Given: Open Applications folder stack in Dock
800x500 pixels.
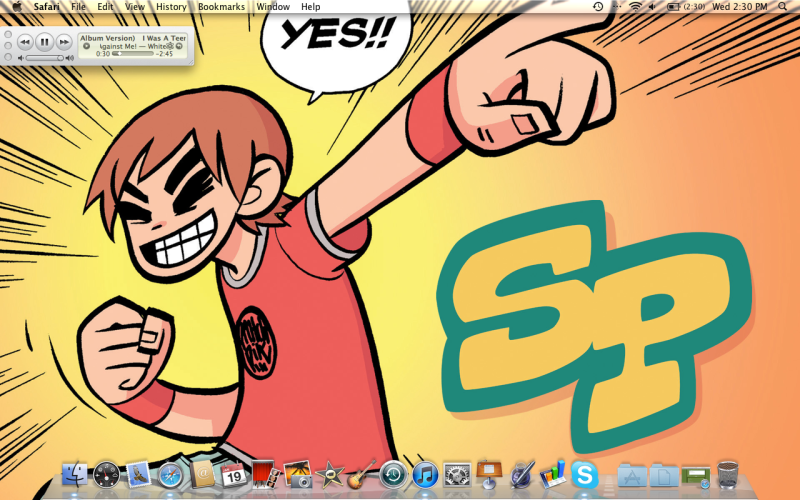Looking at the screenshot, I should coord(632,476).
